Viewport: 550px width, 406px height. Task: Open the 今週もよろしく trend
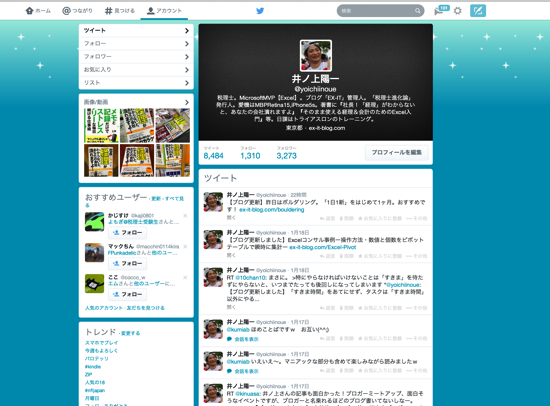point(101,351)
